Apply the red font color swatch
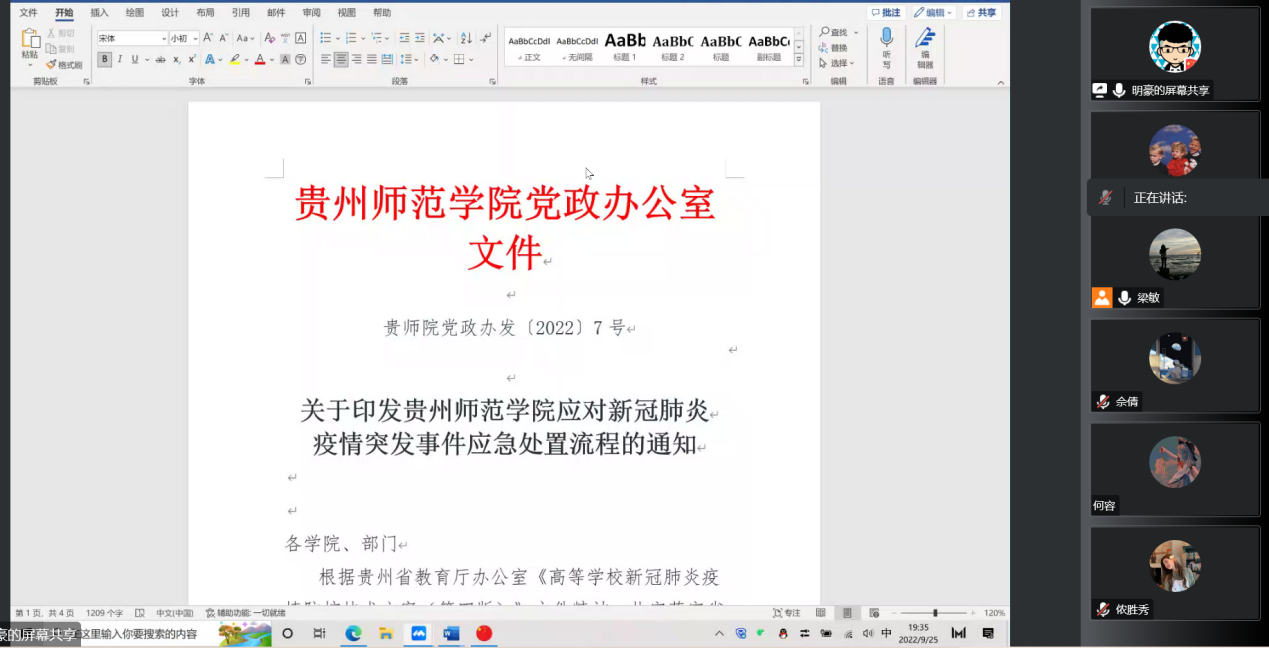Screen dimensions: 1269x648 [260, 60]
